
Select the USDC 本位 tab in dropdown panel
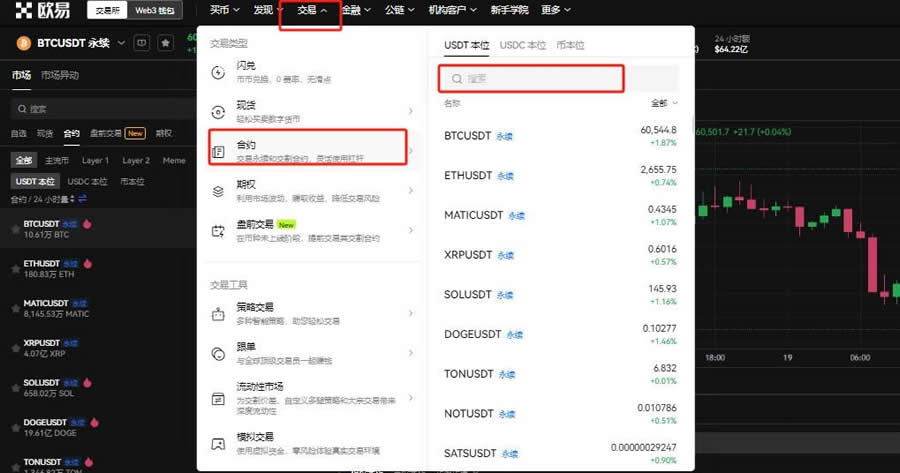click(x=523, y=45)
